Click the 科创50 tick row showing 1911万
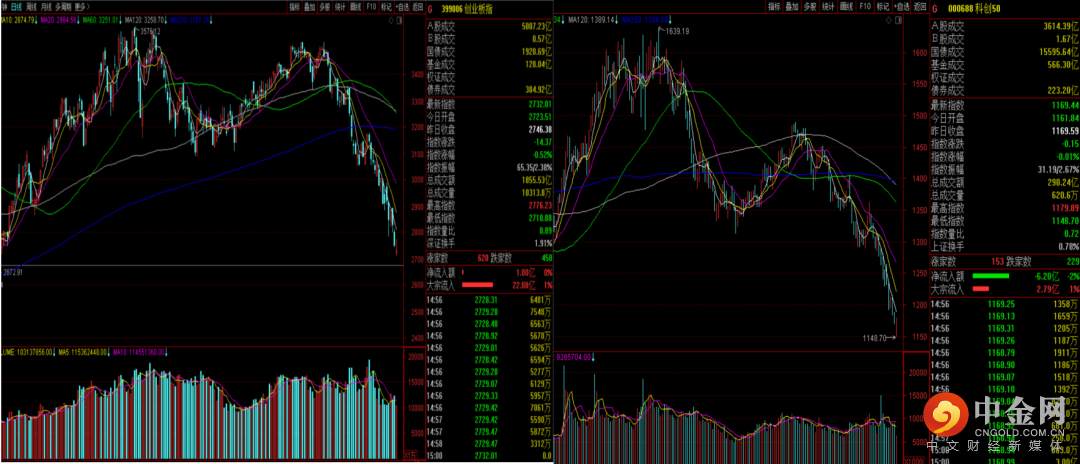1080x464 pixels. (x=1005, y=354)
